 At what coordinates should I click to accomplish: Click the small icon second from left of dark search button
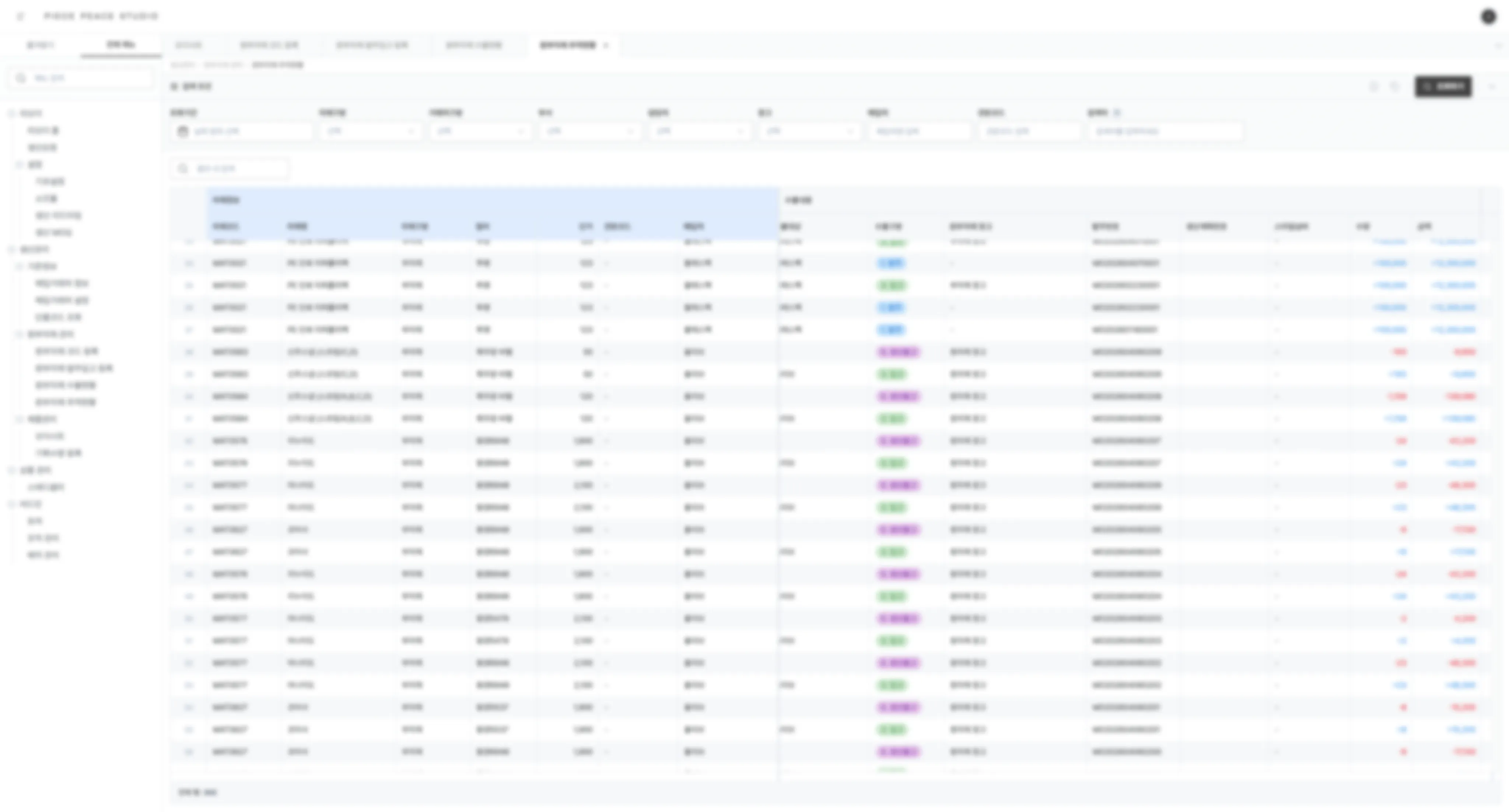[1374, 87]
